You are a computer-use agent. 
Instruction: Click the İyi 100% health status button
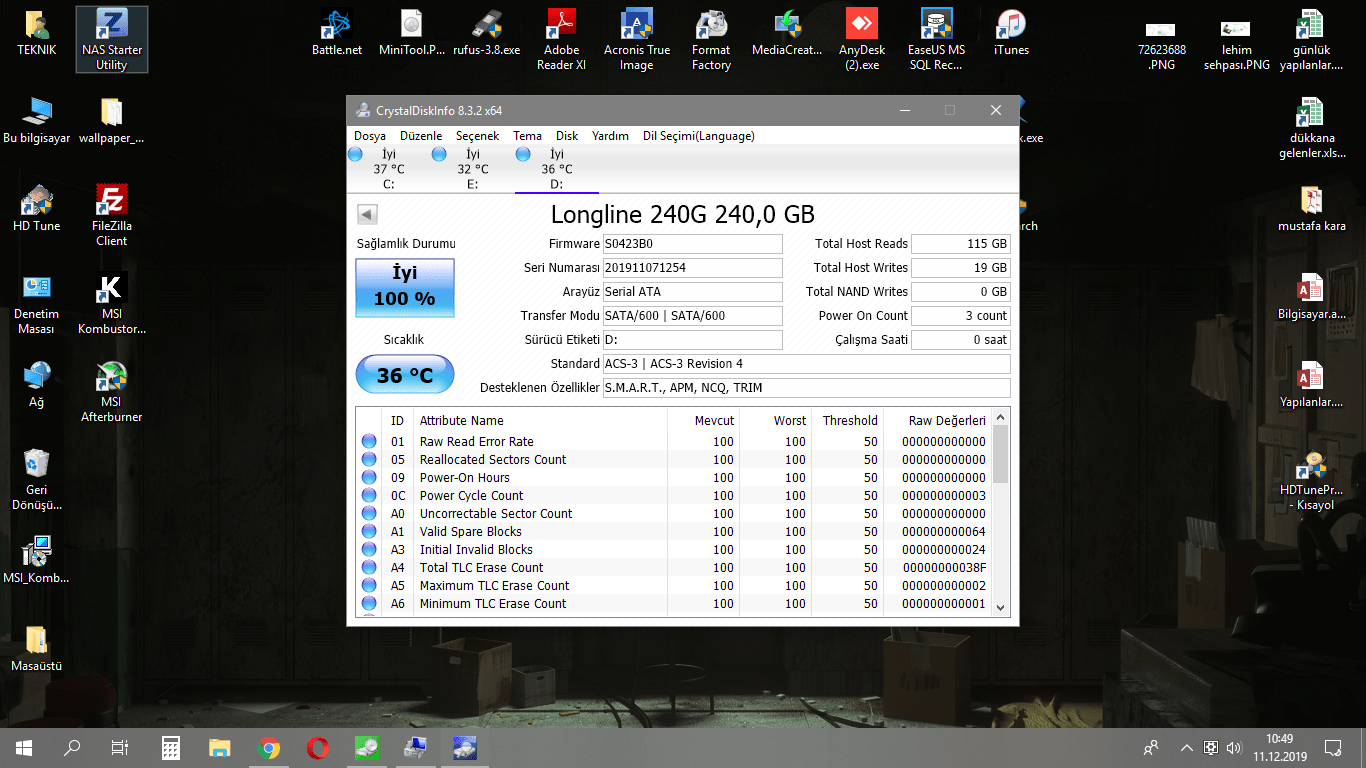click(x=405, y=287)
